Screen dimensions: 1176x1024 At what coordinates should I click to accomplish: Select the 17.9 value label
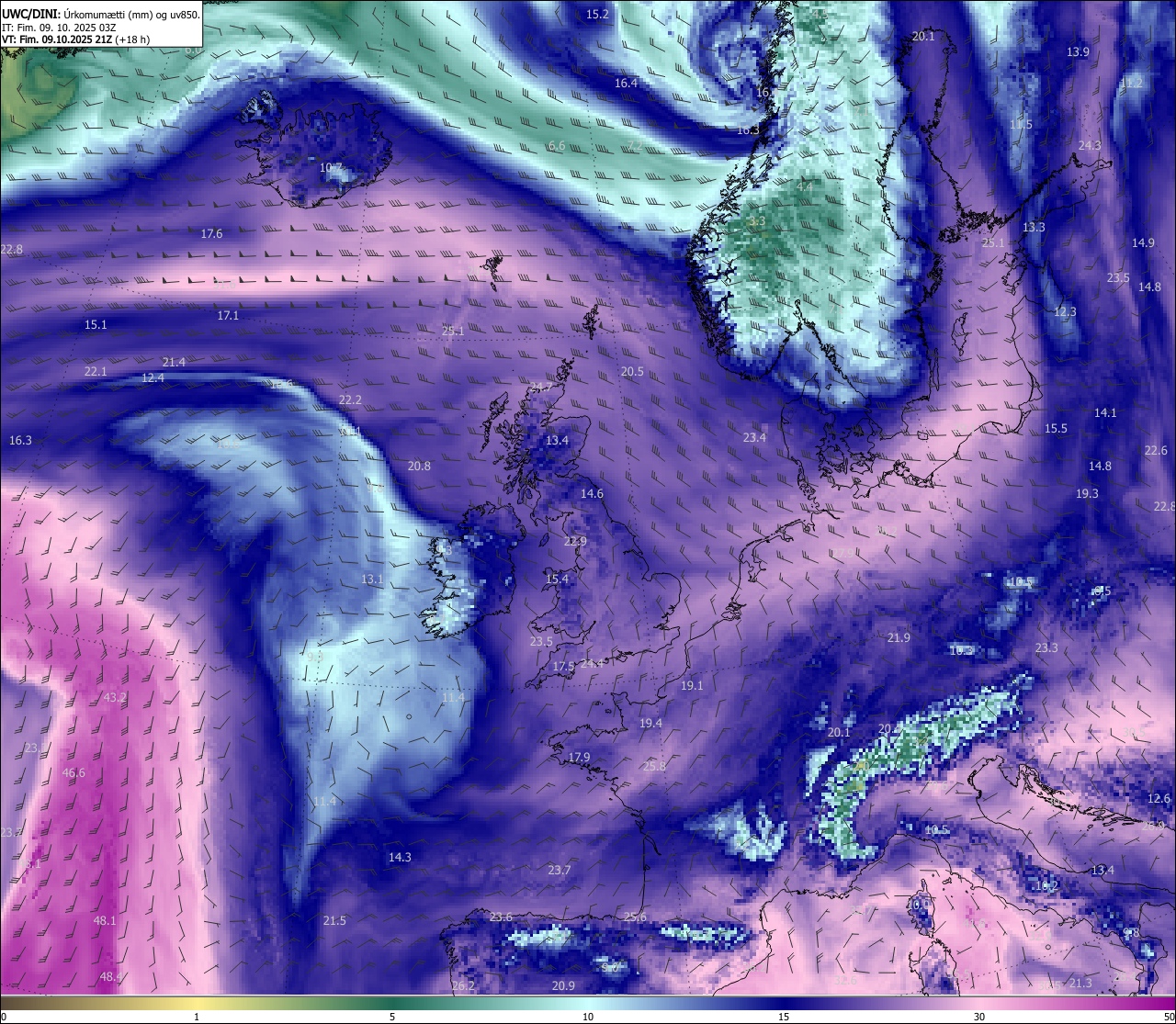pos(579,757)
